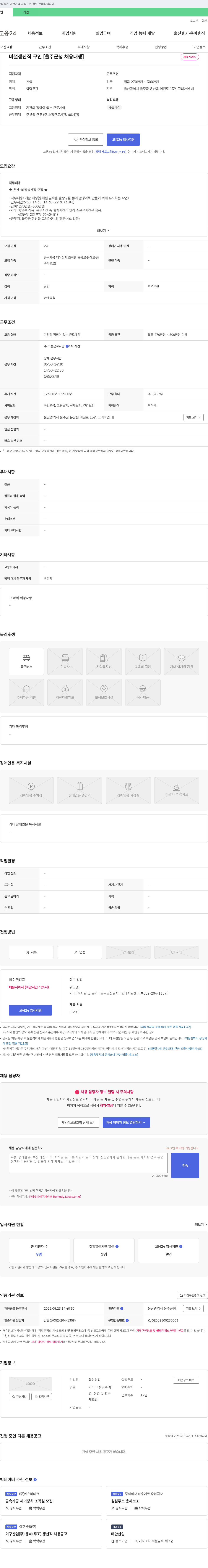
Task: Click the 필기 selection method box
Action: (x=128, y=952)
